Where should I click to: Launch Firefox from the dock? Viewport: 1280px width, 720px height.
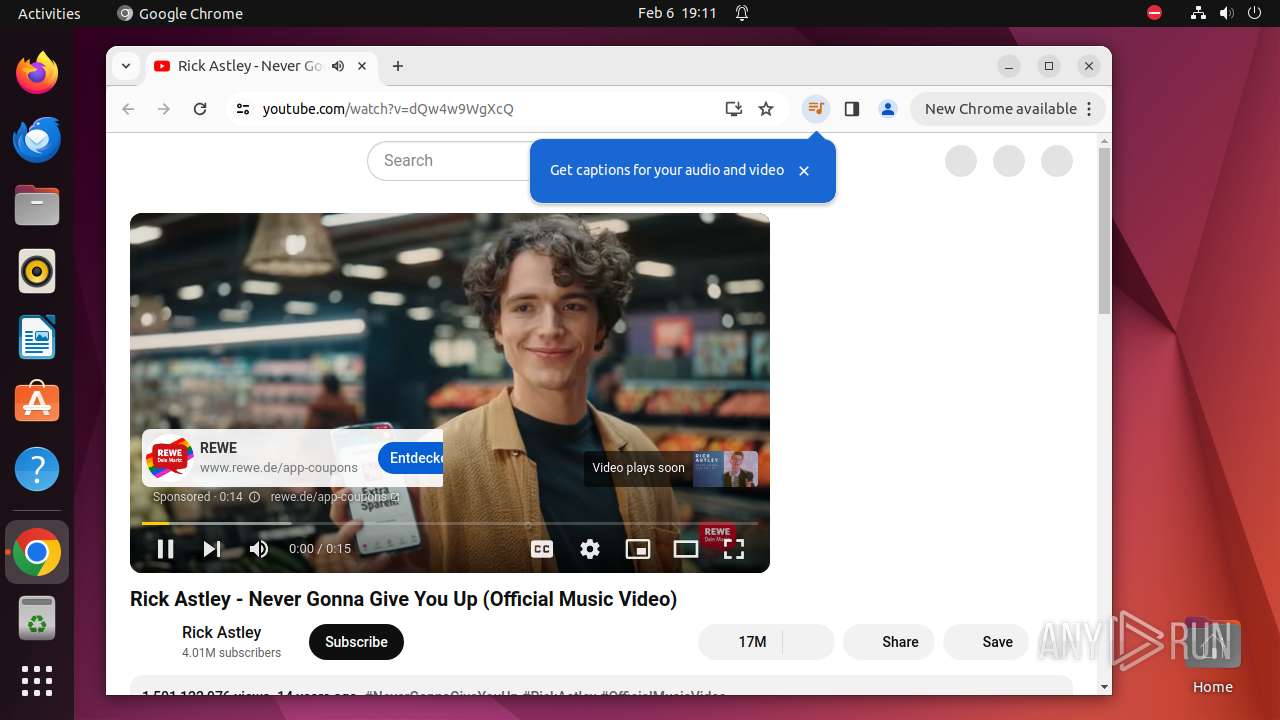pos(37,73)
